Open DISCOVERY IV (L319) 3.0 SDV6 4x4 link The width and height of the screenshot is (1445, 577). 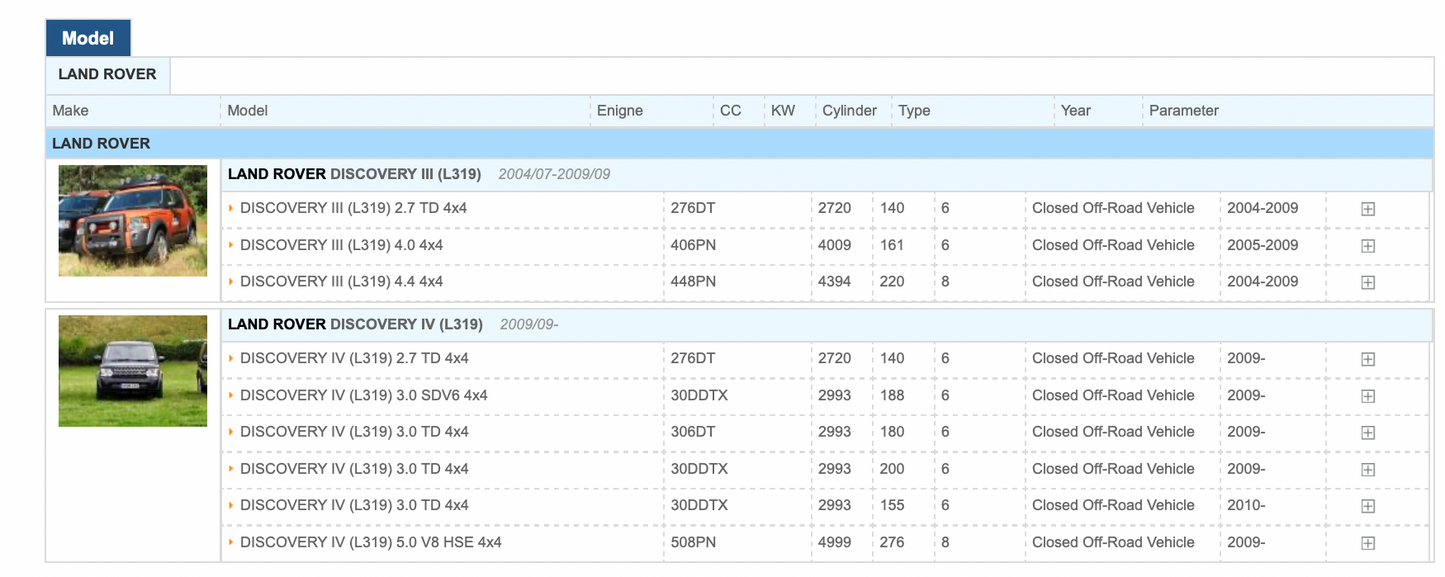click(364, 395)
